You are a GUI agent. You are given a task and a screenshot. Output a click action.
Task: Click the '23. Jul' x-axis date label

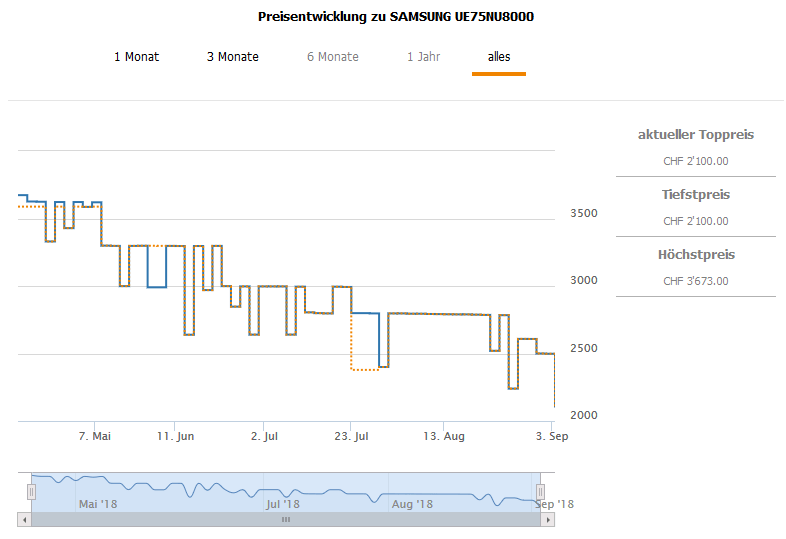click(x=350, y=436)
